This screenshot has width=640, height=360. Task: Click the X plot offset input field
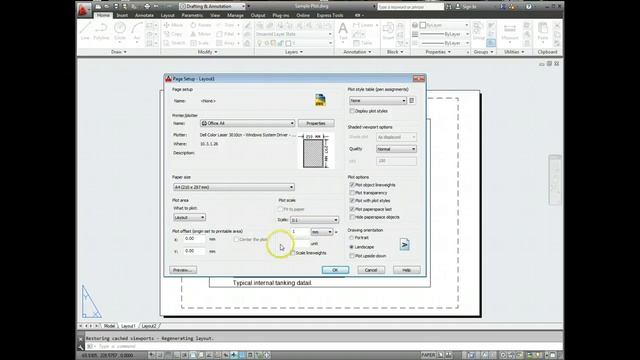click(x=194, y=239)
